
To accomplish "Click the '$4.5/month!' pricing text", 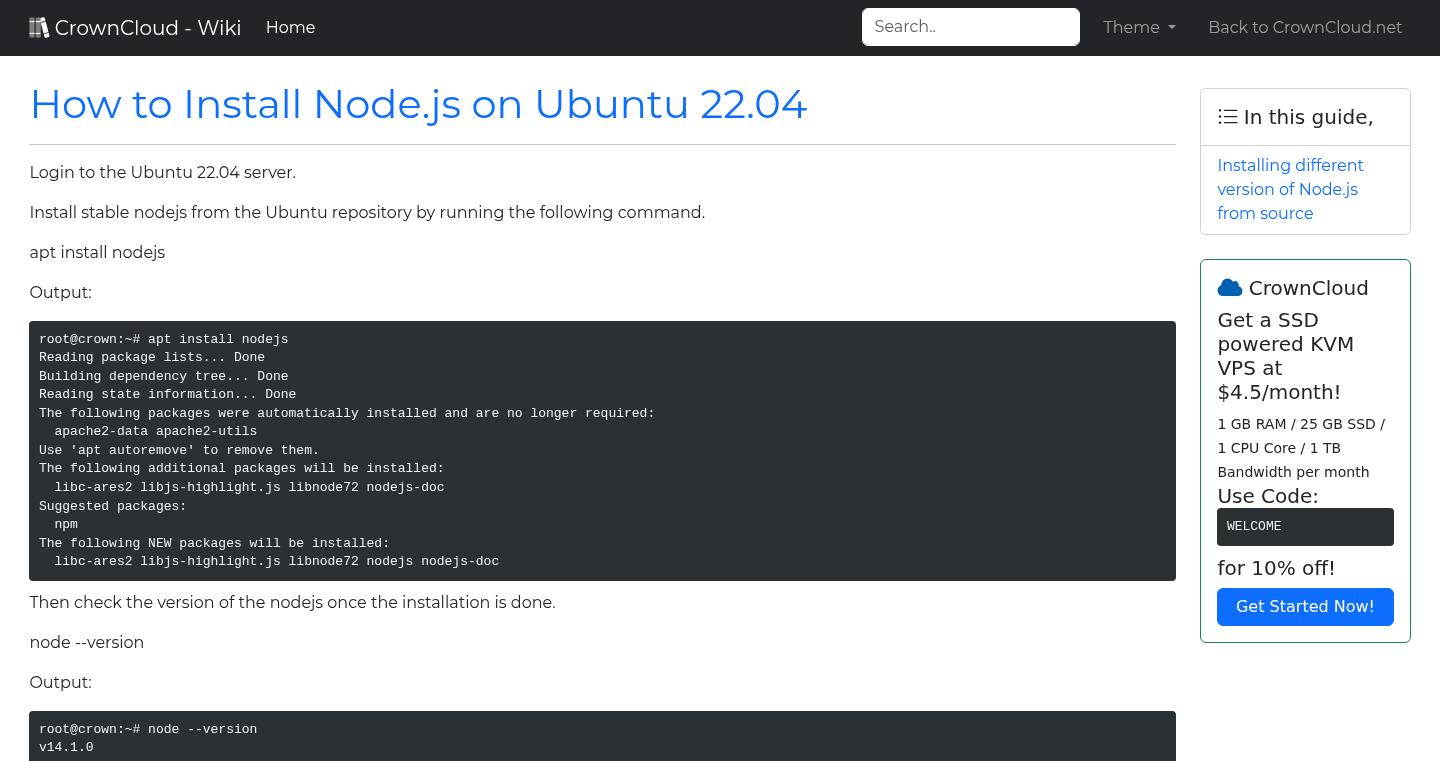I will pos(1279,392).
